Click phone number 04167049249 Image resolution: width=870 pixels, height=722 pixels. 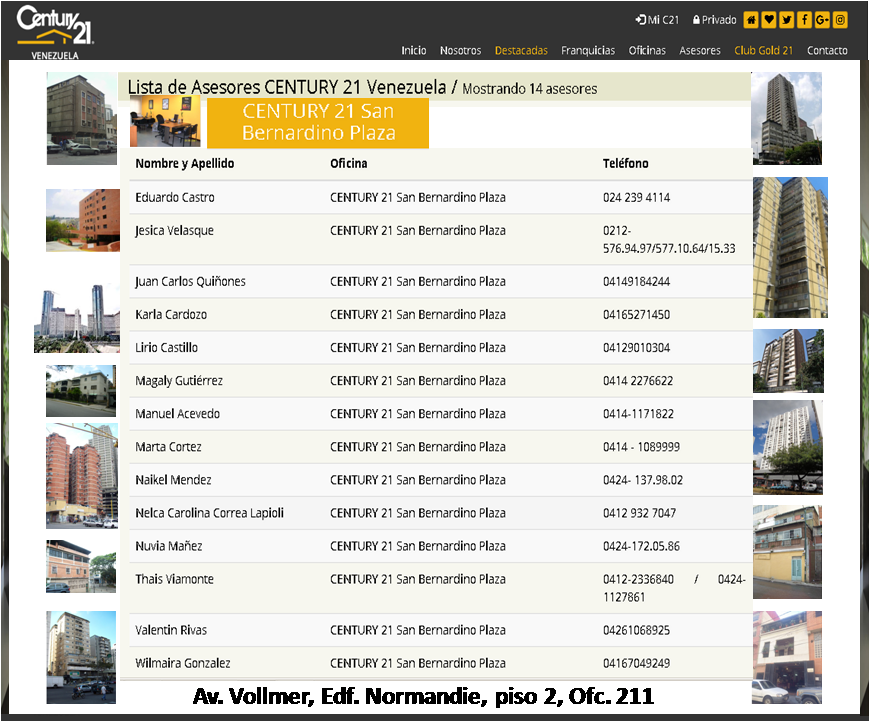pos(636,664)
